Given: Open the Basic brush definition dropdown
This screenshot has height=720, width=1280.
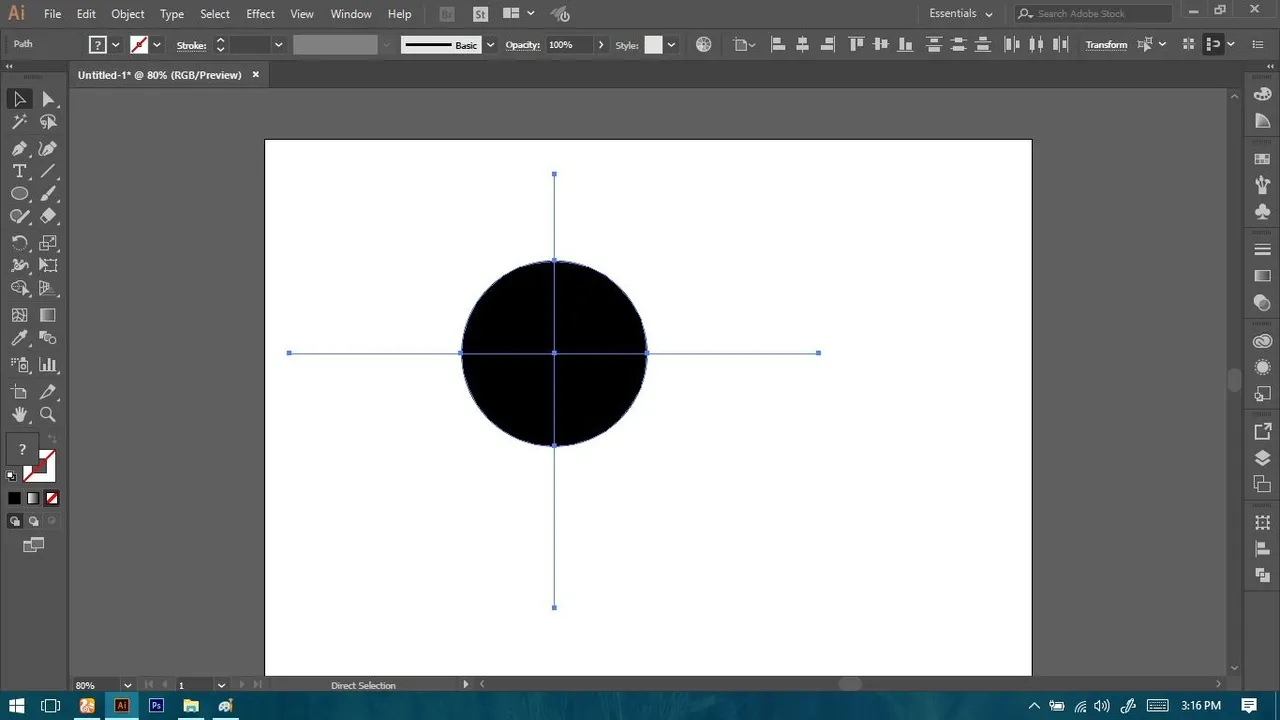Looking at the screenshot, I should (x=490, y=45).
